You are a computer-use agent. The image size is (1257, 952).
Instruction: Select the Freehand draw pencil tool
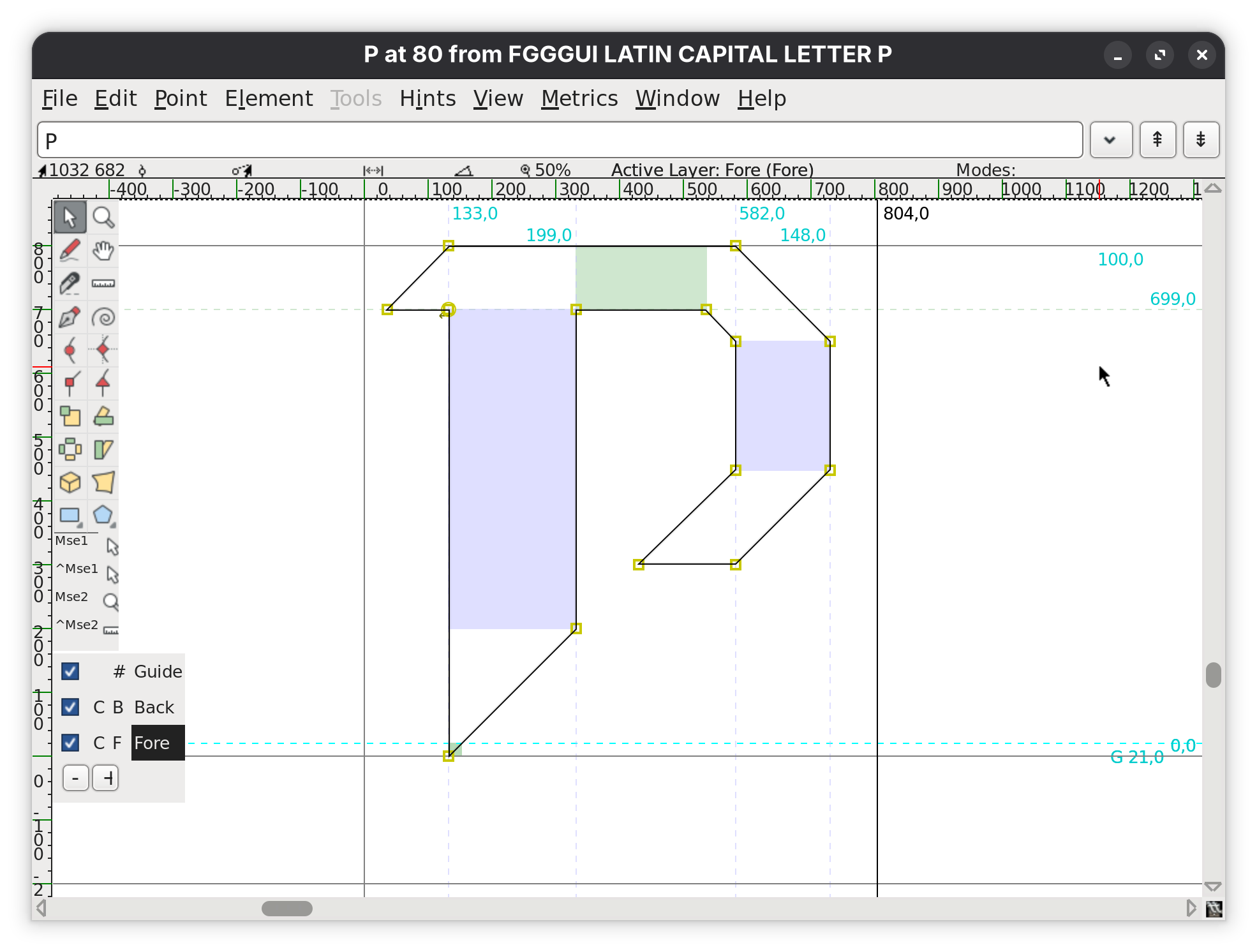(70, 250)
